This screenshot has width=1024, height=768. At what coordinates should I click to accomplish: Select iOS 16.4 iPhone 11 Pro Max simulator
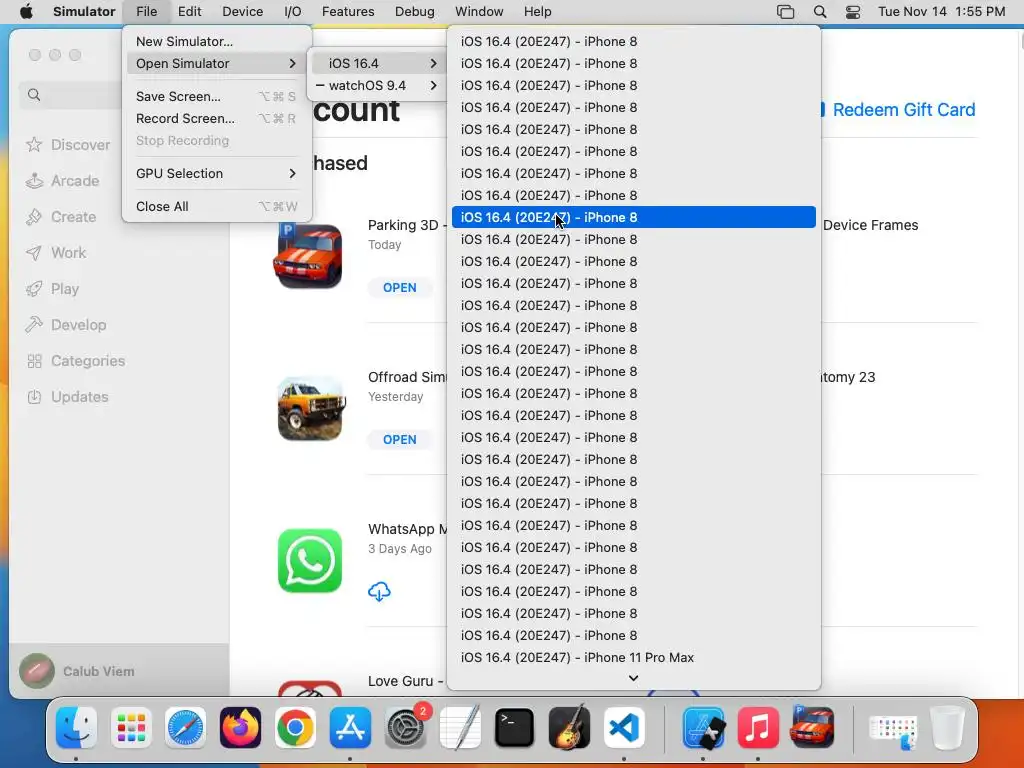[633, 657]
